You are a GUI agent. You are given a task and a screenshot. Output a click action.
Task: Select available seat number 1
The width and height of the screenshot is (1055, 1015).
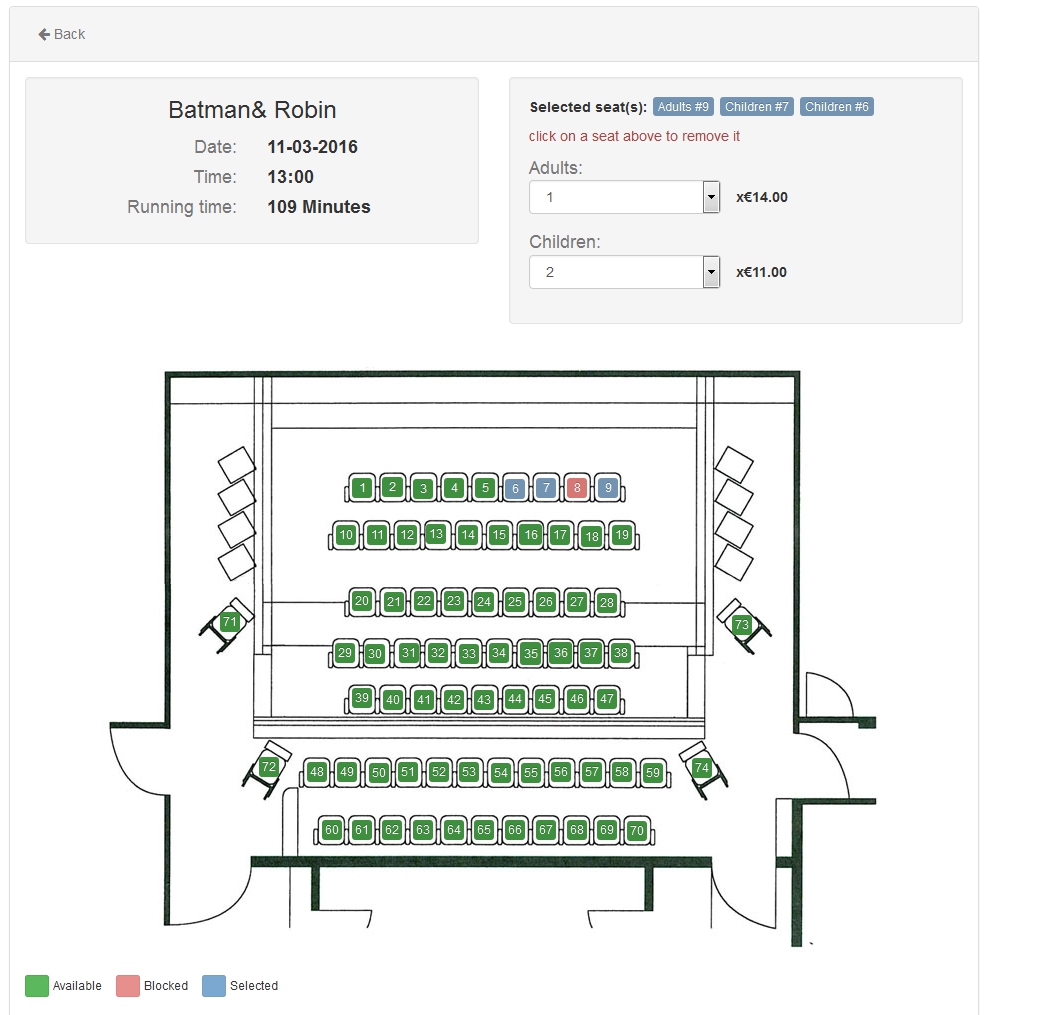pyautogui.click(x=362, y=488)
